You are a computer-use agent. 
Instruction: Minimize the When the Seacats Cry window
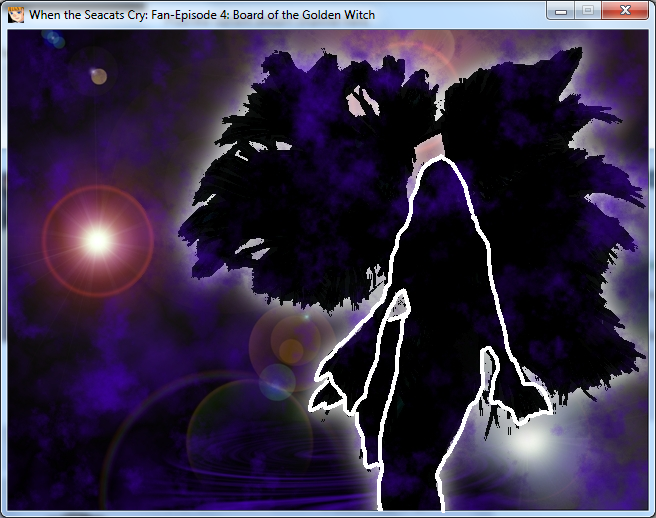[x=561, y=10]
